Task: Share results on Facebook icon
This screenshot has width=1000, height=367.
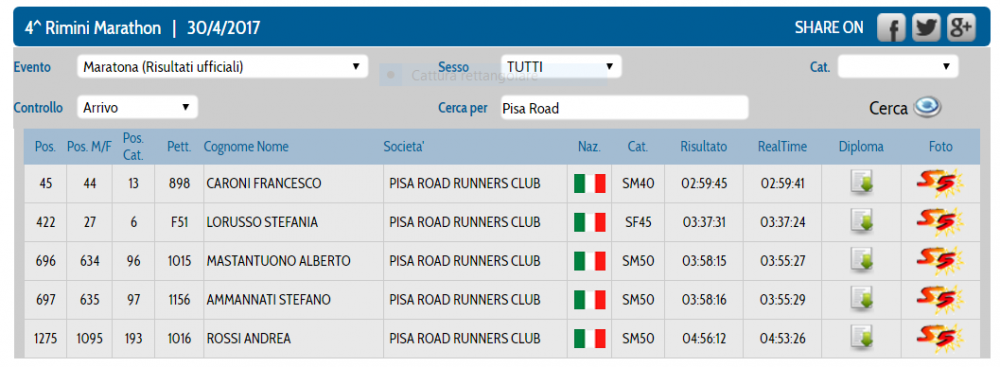Action: 891,27
